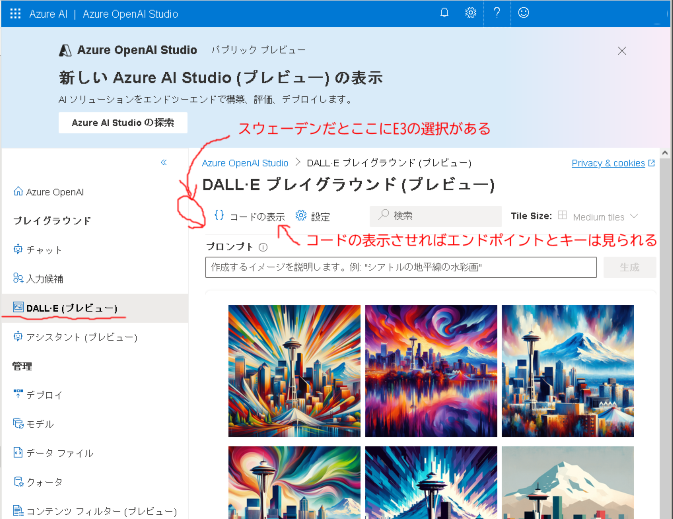Click the prompt text input field
This screenshot has height=519, width=673.
coord(401,267)
